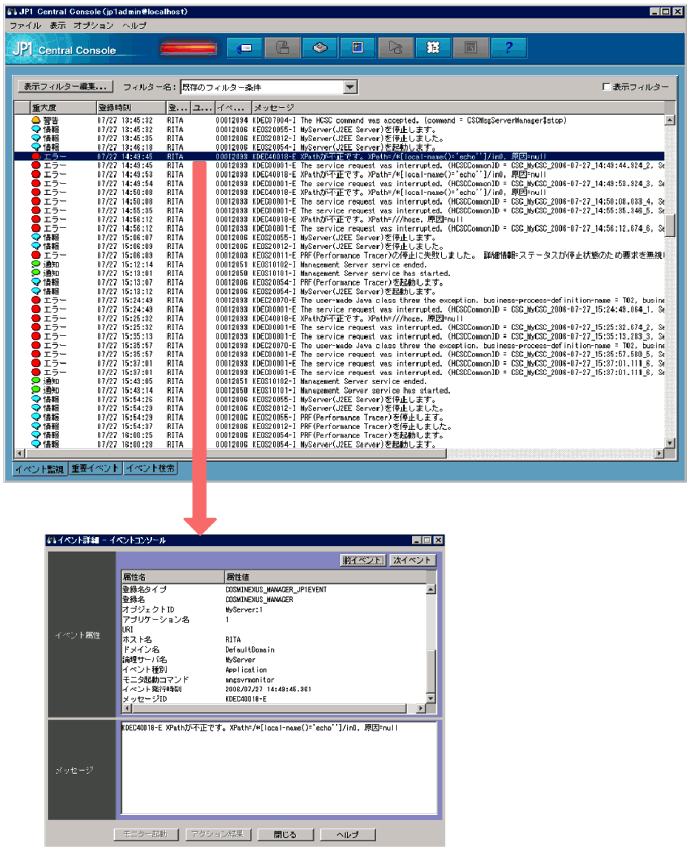This screenshot has height=849, width=688.
Task: Click the info icon of the 15:13:07 row
Action: coord(36,282)
